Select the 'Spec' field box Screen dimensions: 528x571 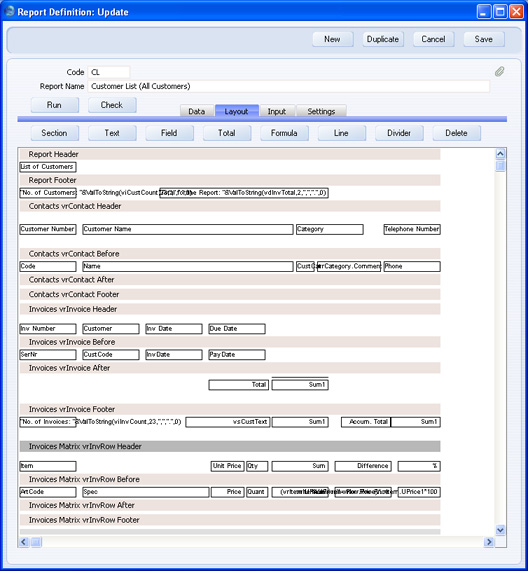pyautogui.click(x=146, y=492)
